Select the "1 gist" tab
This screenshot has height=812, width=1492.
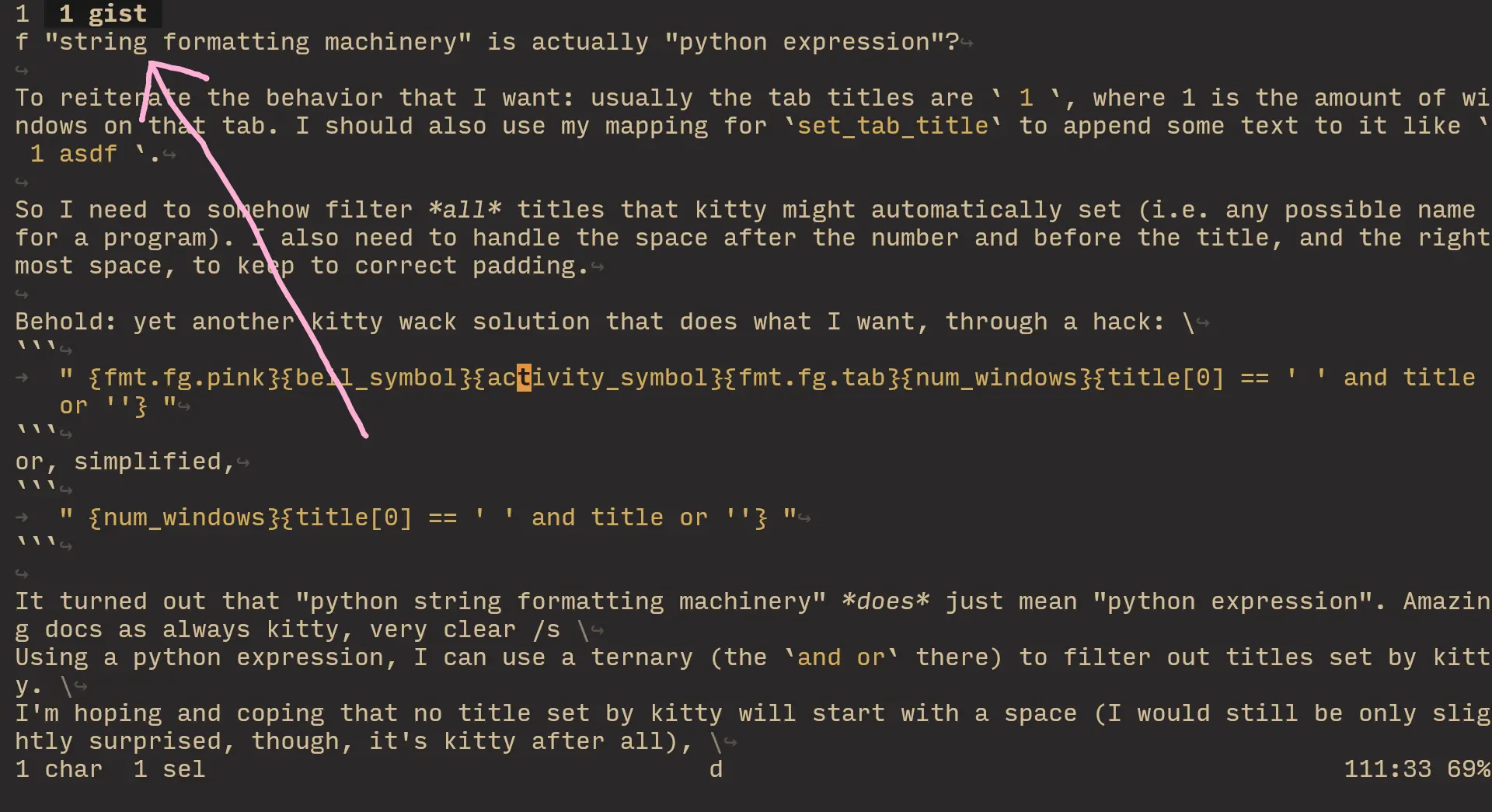pos(102,13)
